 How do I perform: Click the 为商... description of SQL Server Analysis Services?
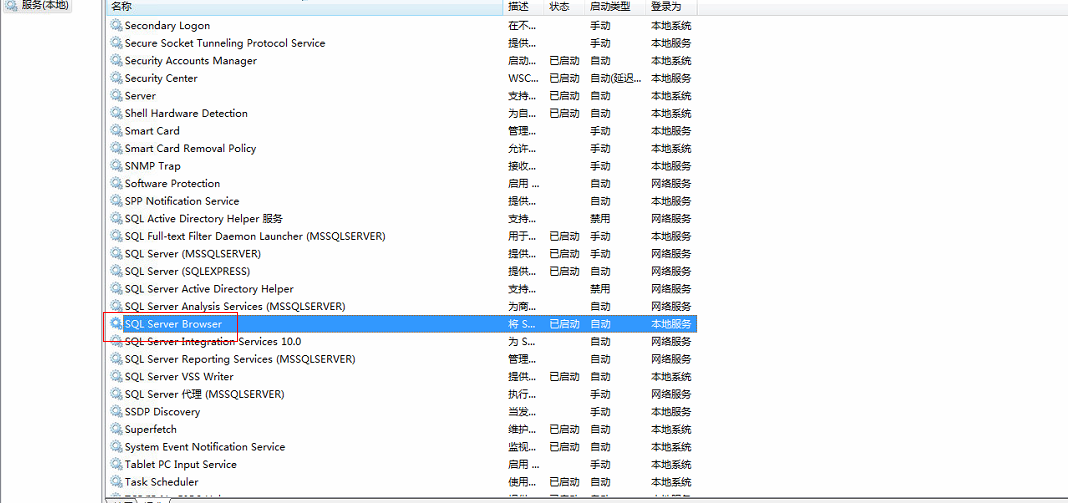(522, 307)
